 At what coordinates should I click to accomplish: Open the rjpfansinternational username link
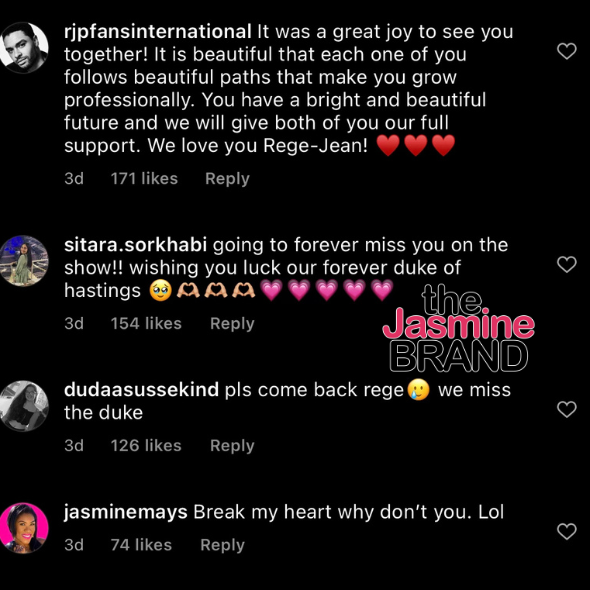pyautogui.click(x=158, y=32)
